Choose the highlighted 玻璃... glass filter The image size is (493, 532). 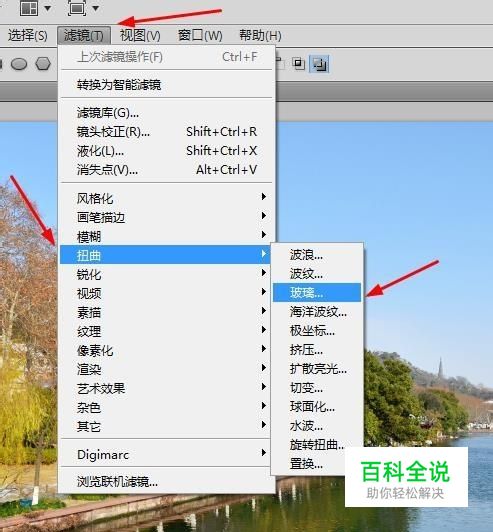click(x=317, y=292)
